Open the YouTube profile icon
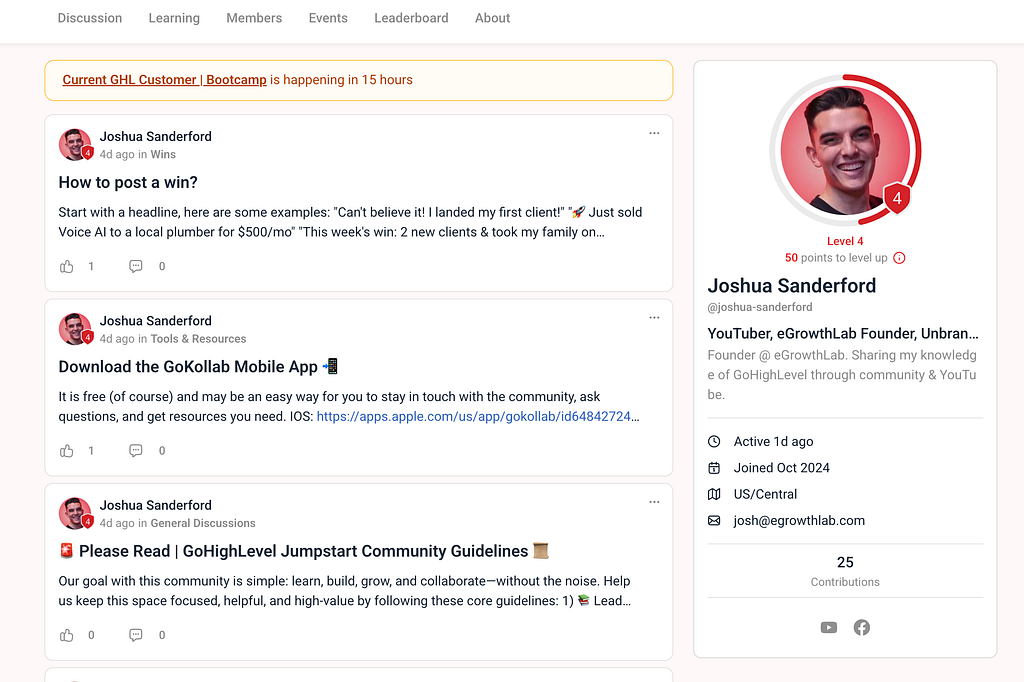 click(x=829, y=628)
